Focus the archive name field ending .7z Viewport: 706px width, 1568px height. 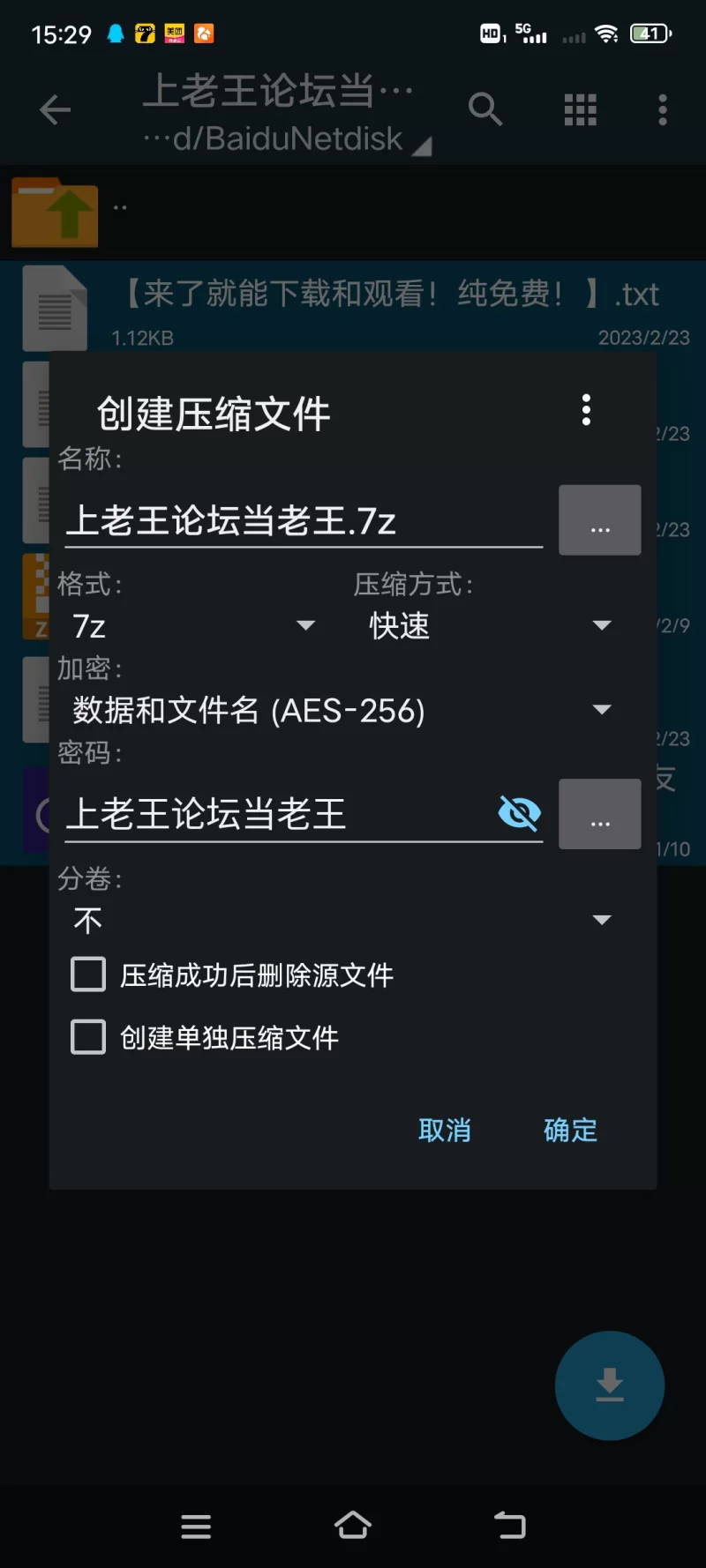click(x=304, y=521)
